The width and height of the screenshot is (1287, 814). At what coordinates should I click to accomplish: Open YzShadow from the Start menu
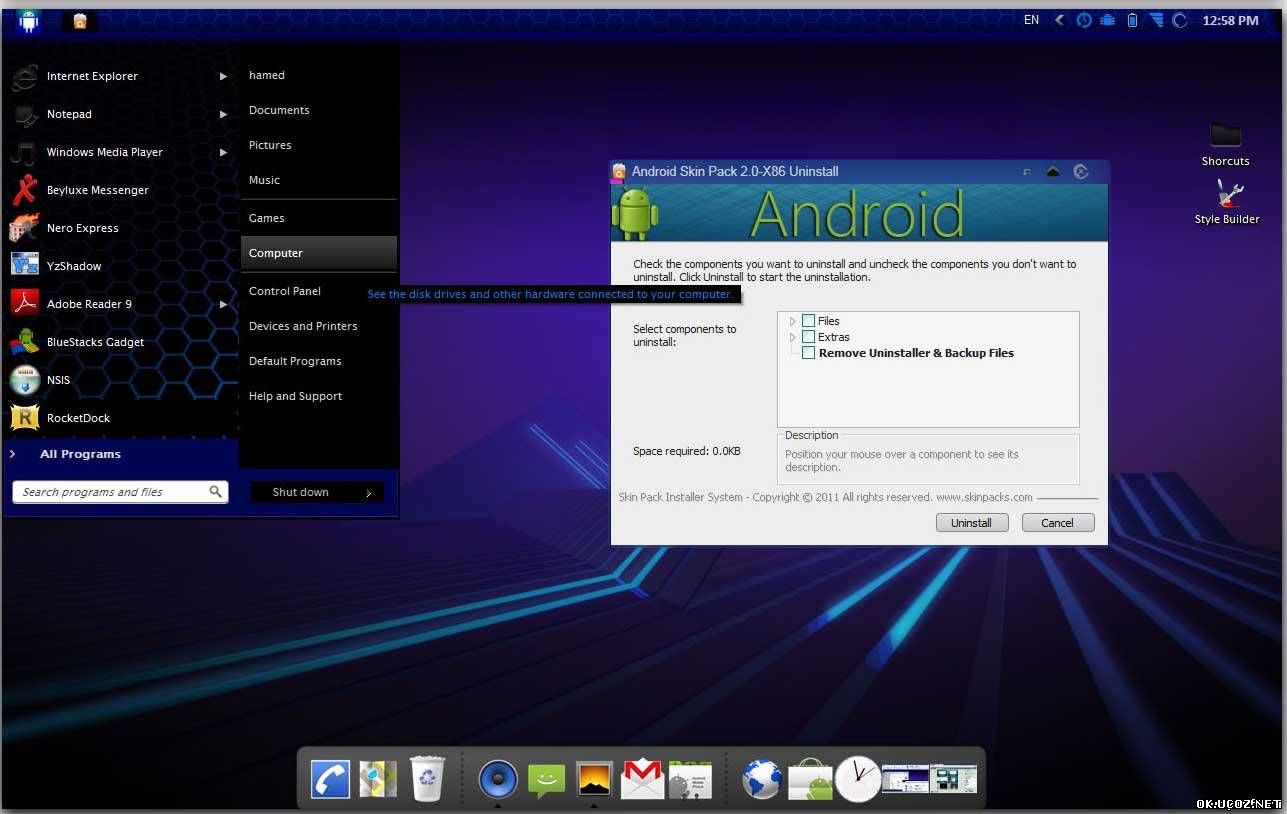point(121,266)
